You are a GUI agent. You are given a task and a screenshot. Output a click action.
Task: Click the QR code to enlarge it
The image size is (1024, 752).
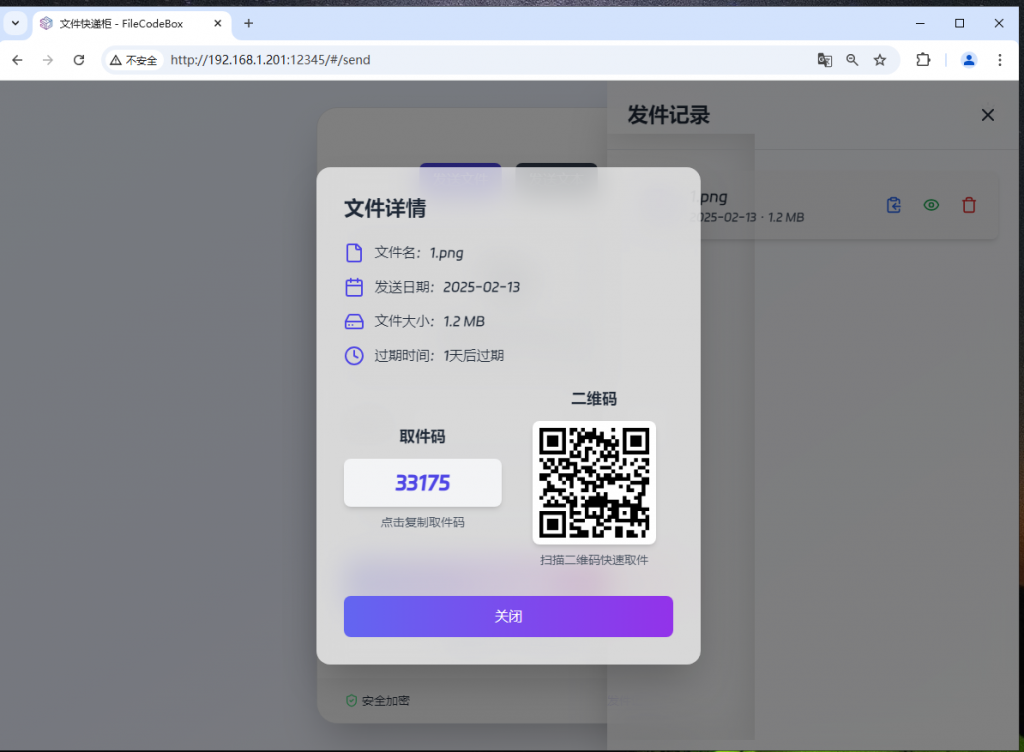click(594, 482)
